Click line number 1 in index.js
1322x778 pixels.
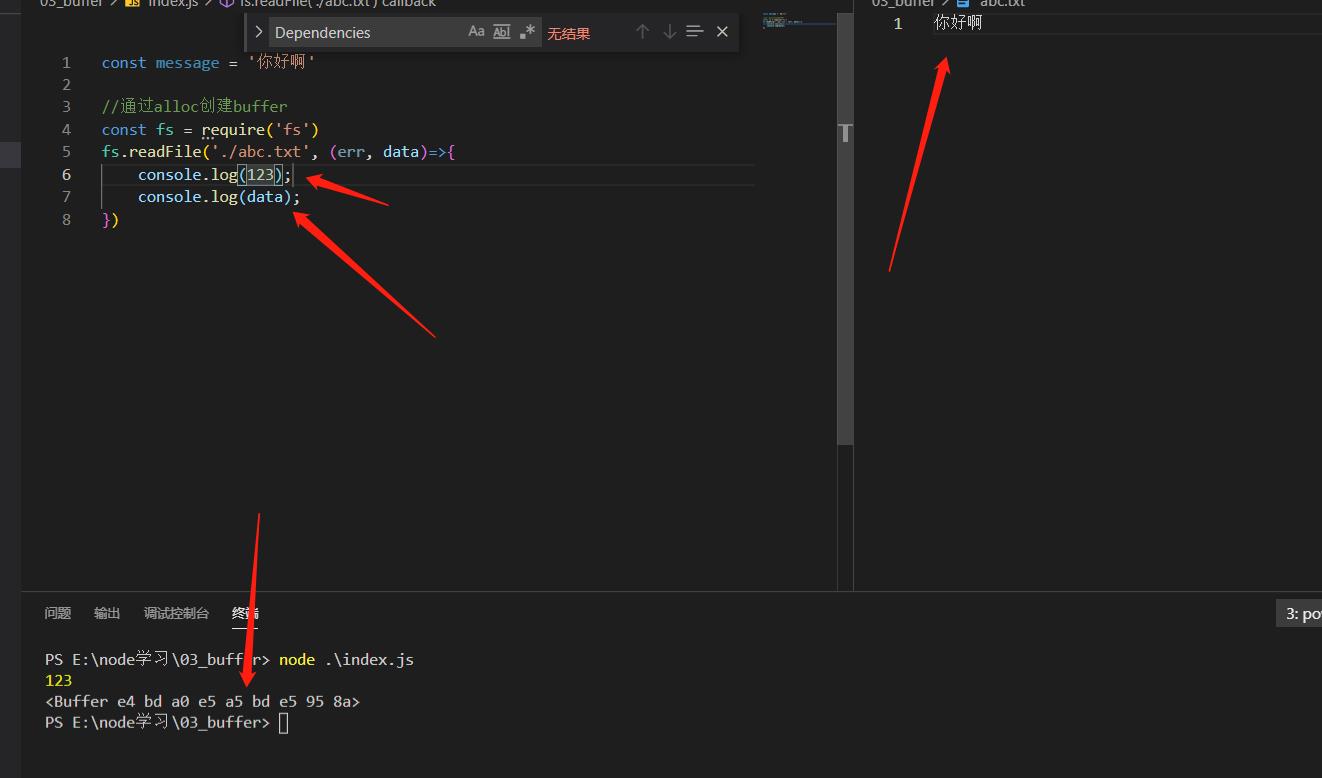[66, 62]
